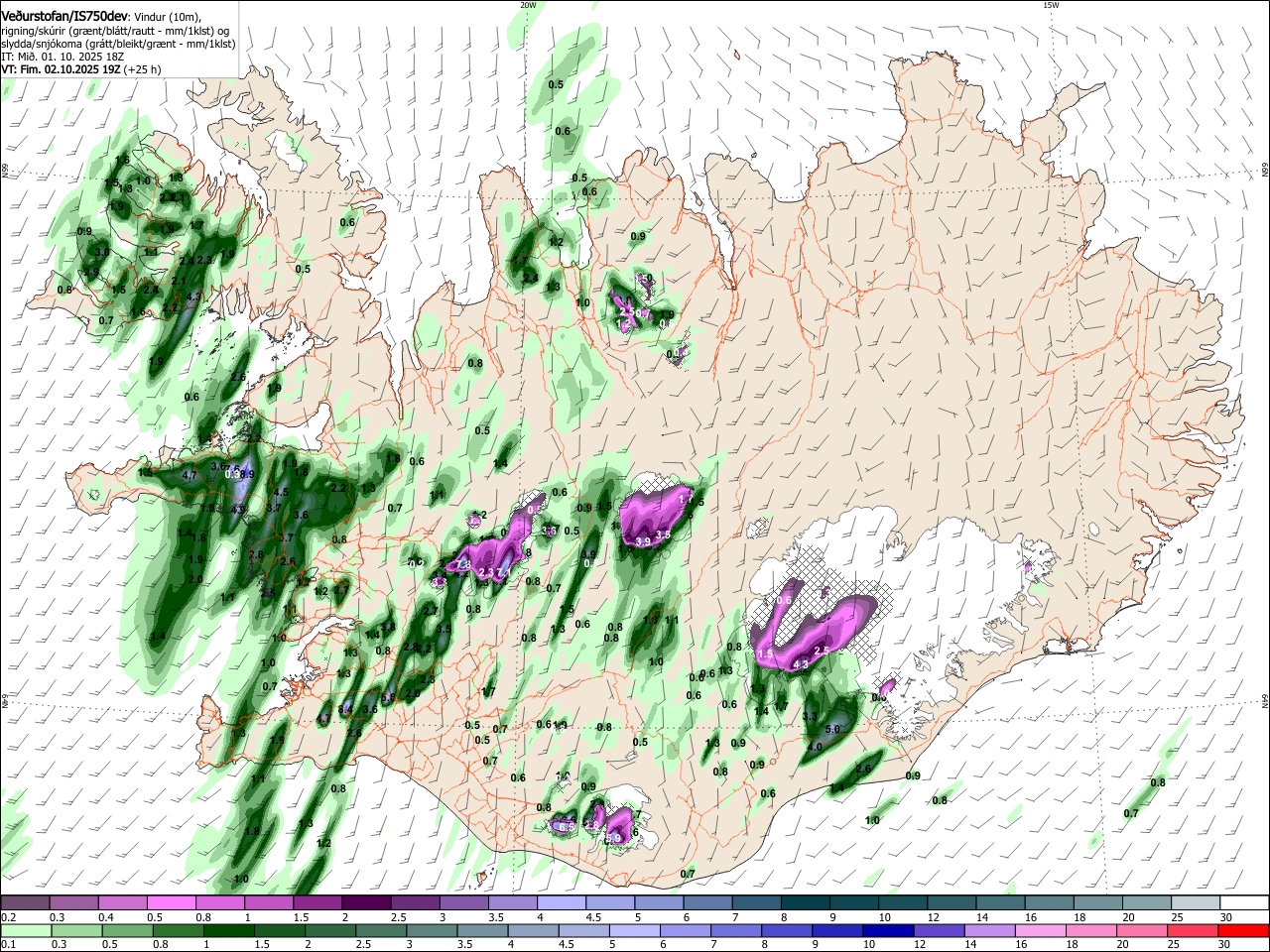Viewport: 1270px width, 952px height.
Task: Click the bright red 30+ rain swatch
Action: click(1243, 930)
